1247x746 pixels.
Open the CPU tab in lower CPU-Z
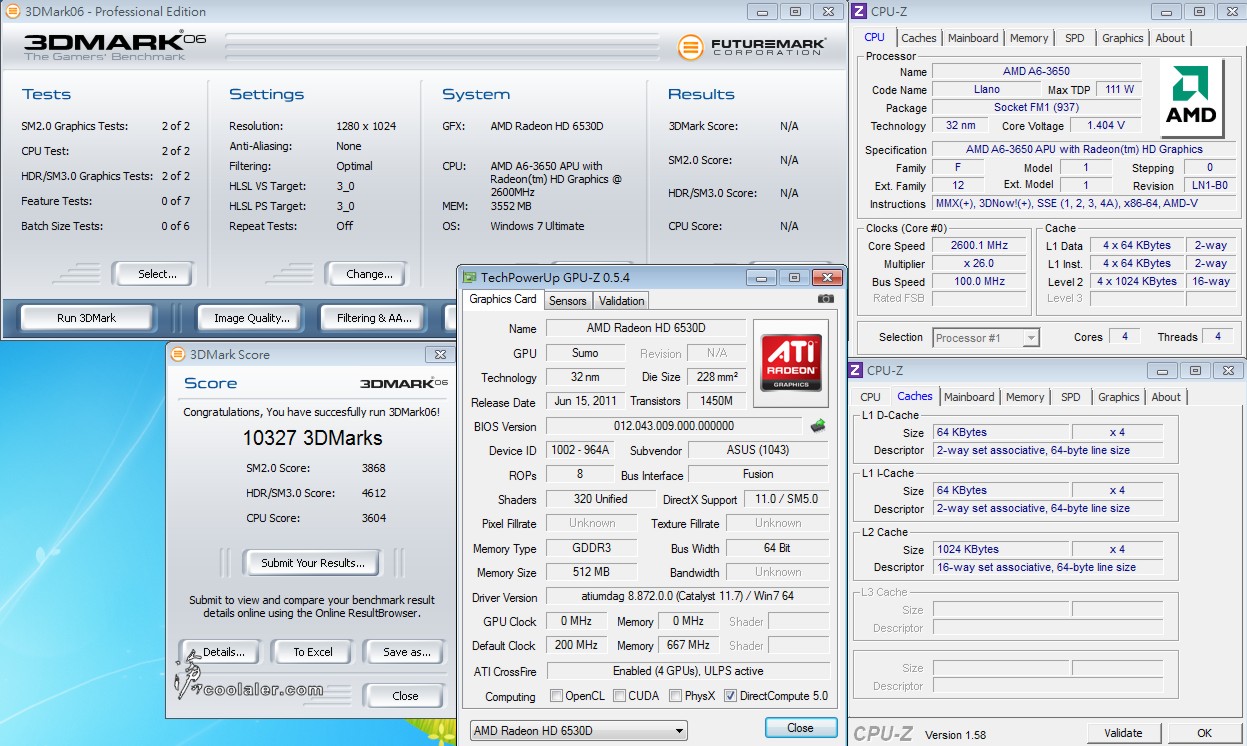tap(871, 397)
